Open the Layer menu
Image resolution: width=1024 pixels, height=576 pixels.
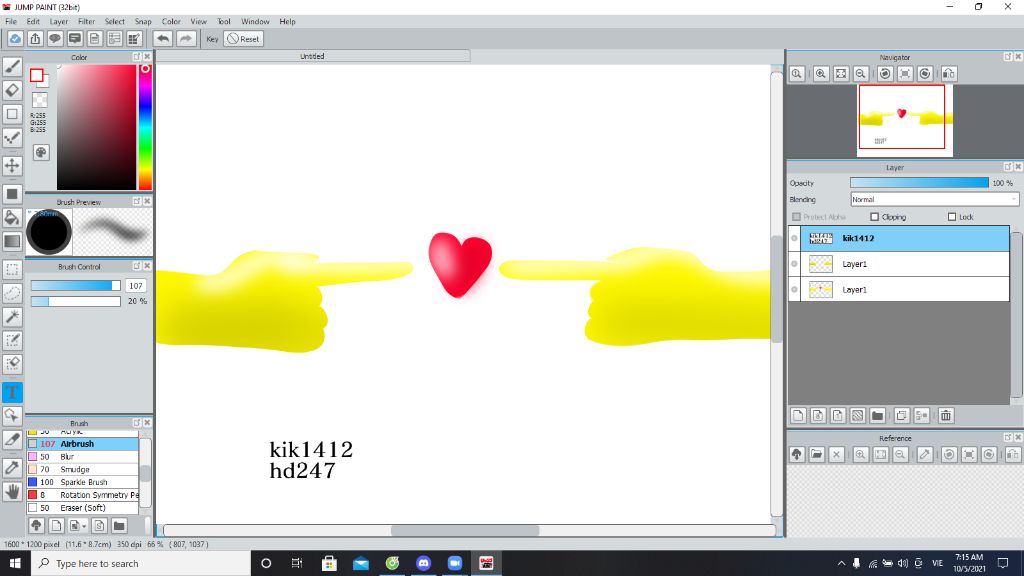pyautogui.click(x=59, y=22)
